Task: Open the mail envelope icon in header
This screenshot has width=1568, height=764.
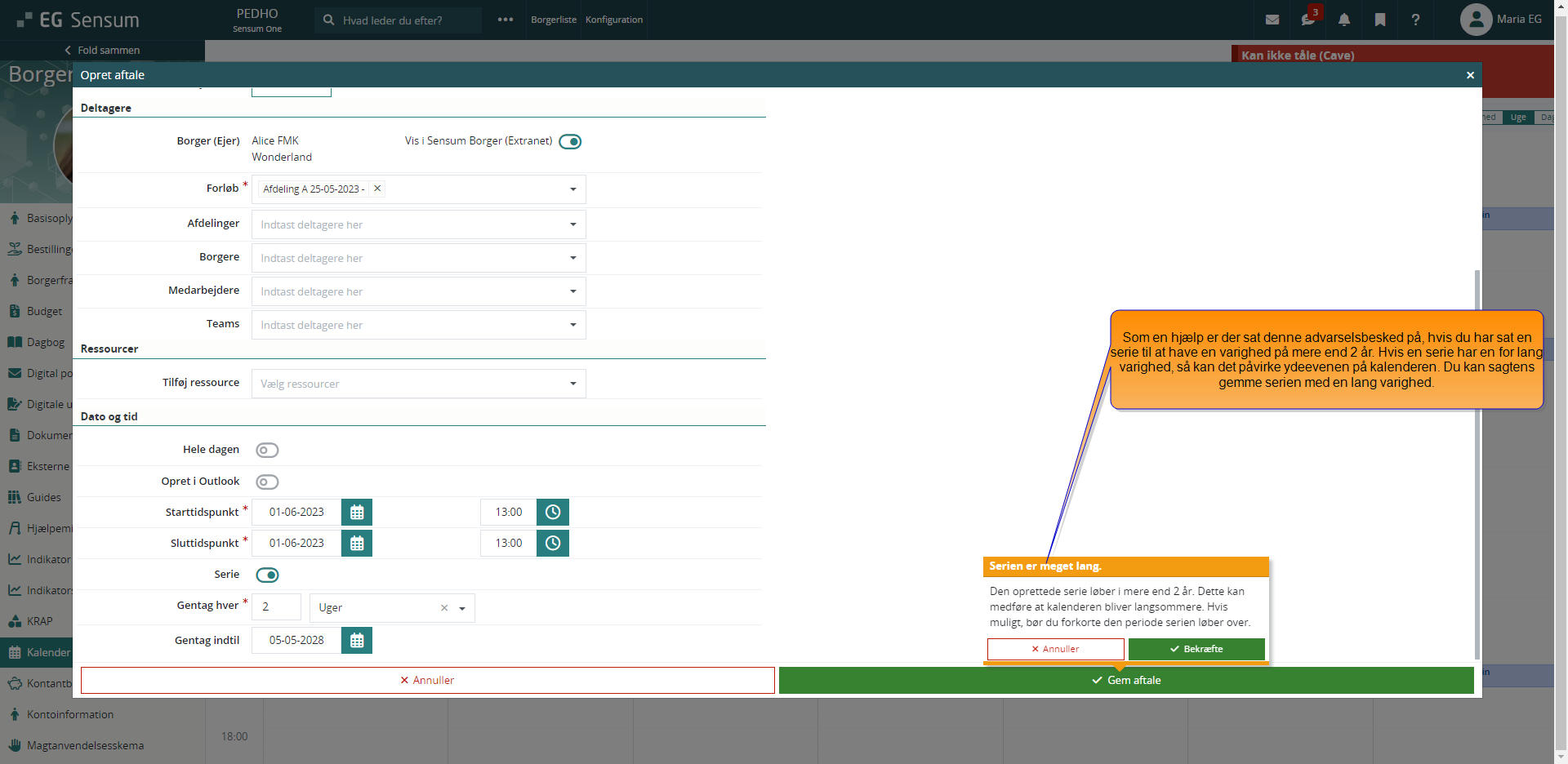Action: click(x=1272, y=20)
